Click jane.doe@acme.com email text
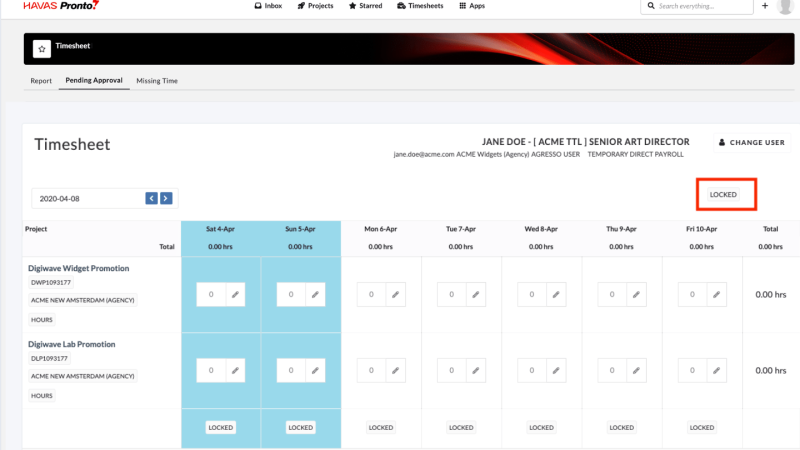 [423, 155]
